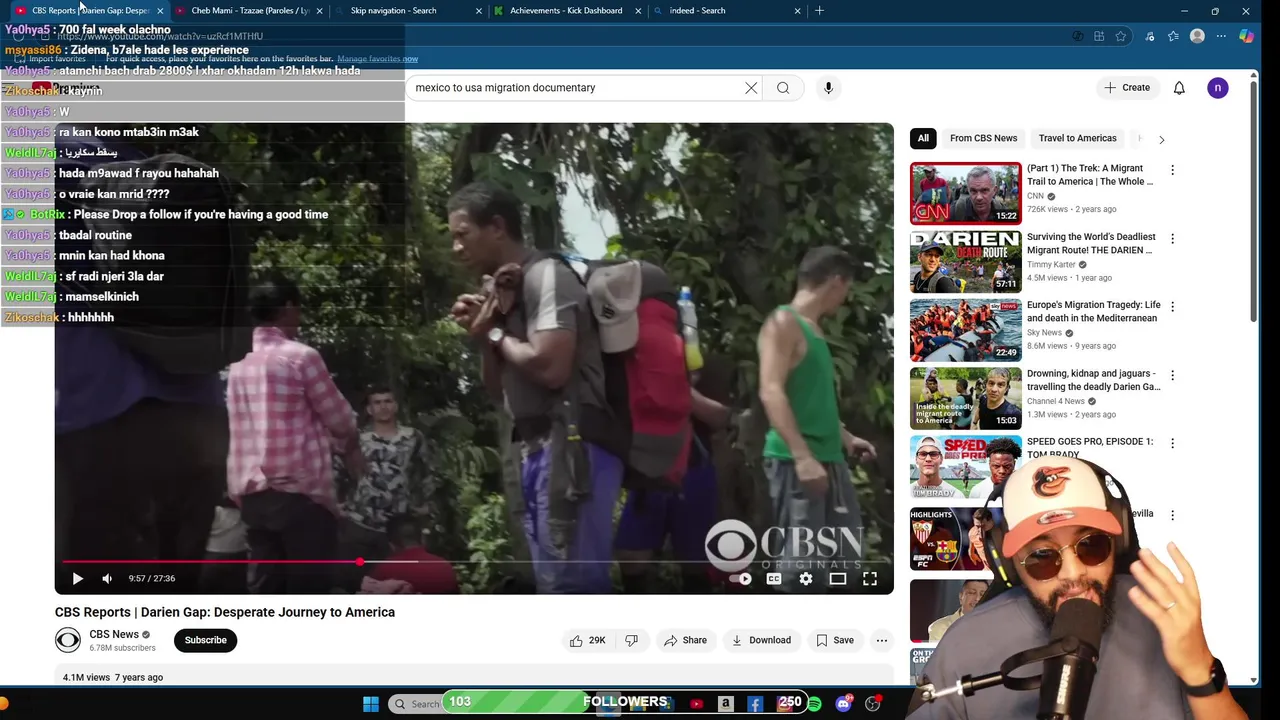Image resolution: width=1280 pixels, height=720 pixels.
Task: Open options for The Trek CNN video
Action: [1172, 170]
